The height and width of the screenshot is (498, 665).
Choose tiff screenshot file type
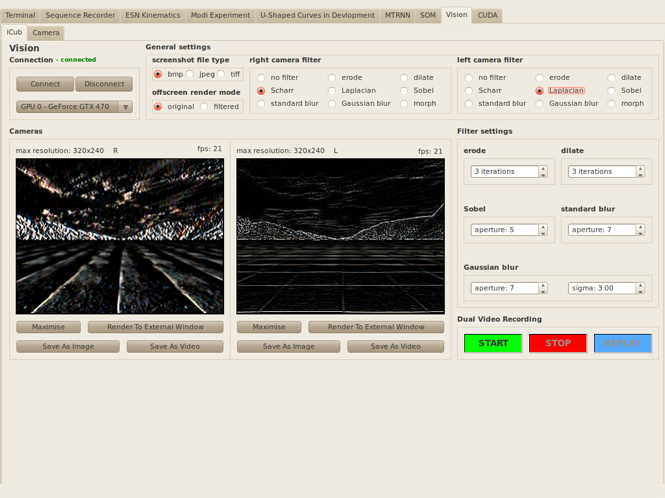[221, 74]
